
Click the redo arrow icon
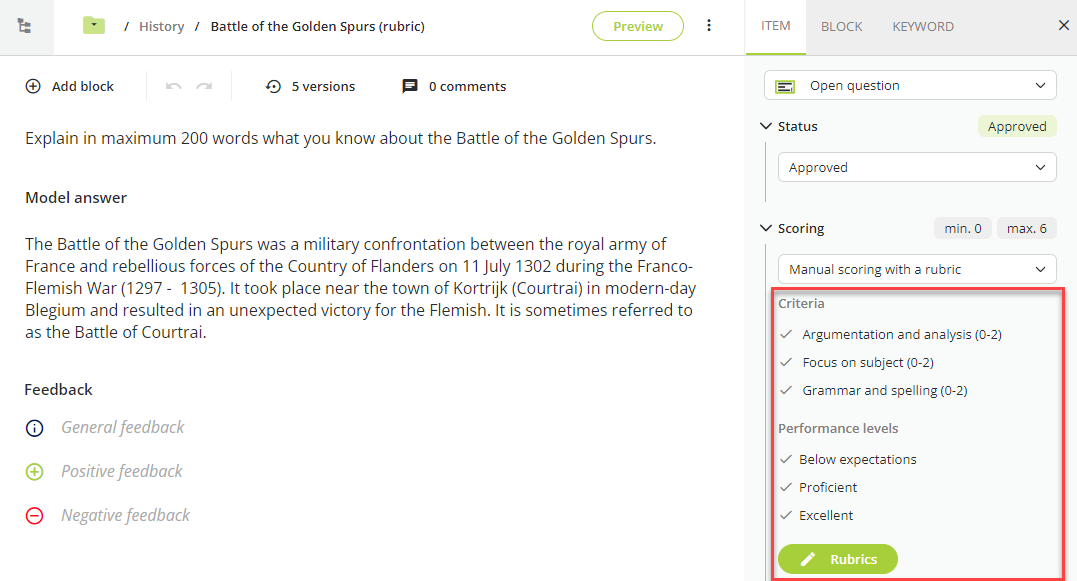204,86
